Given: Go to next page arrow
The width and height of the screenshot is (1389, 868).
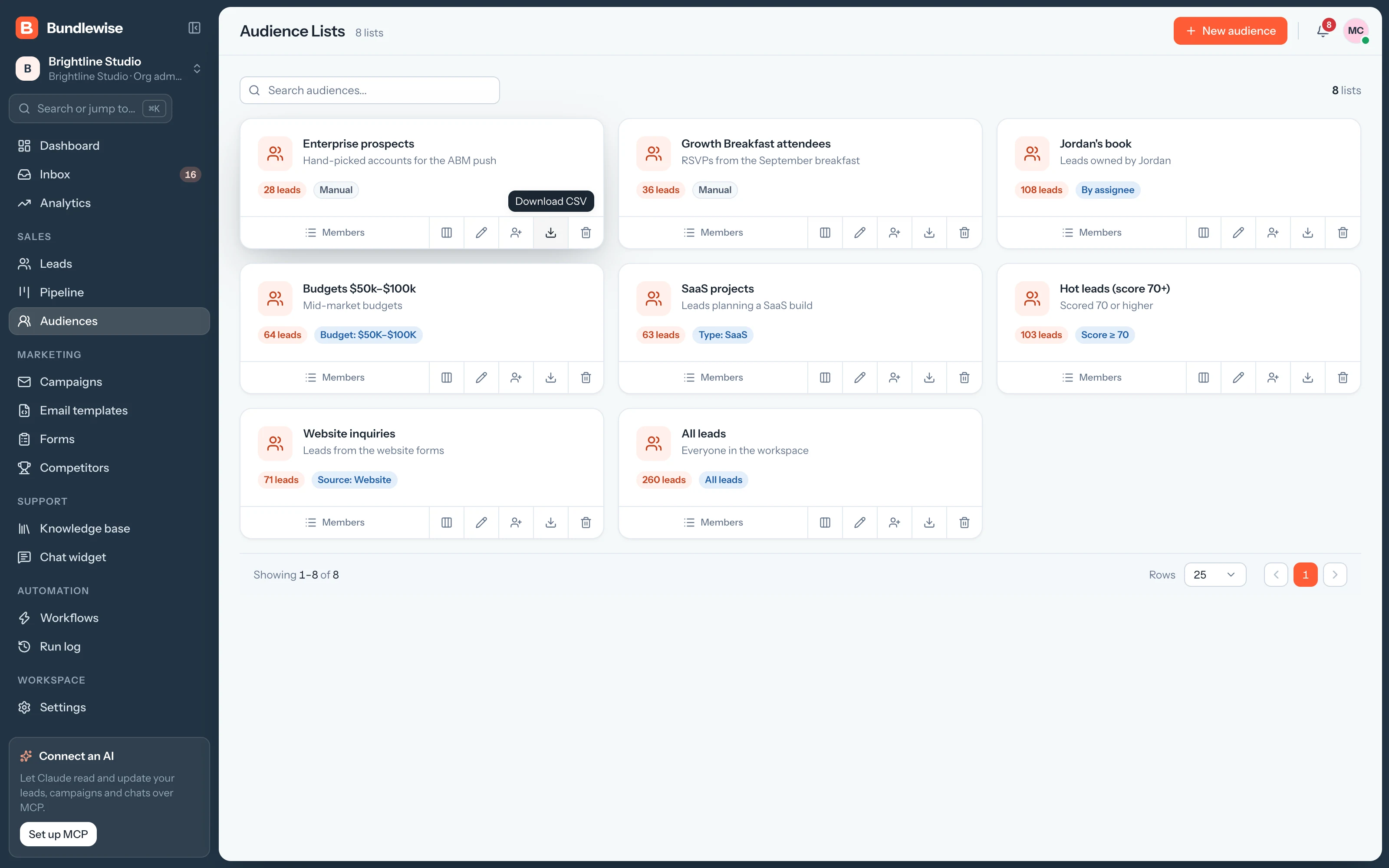Looking at the screenshot, I should point(1334,575).
